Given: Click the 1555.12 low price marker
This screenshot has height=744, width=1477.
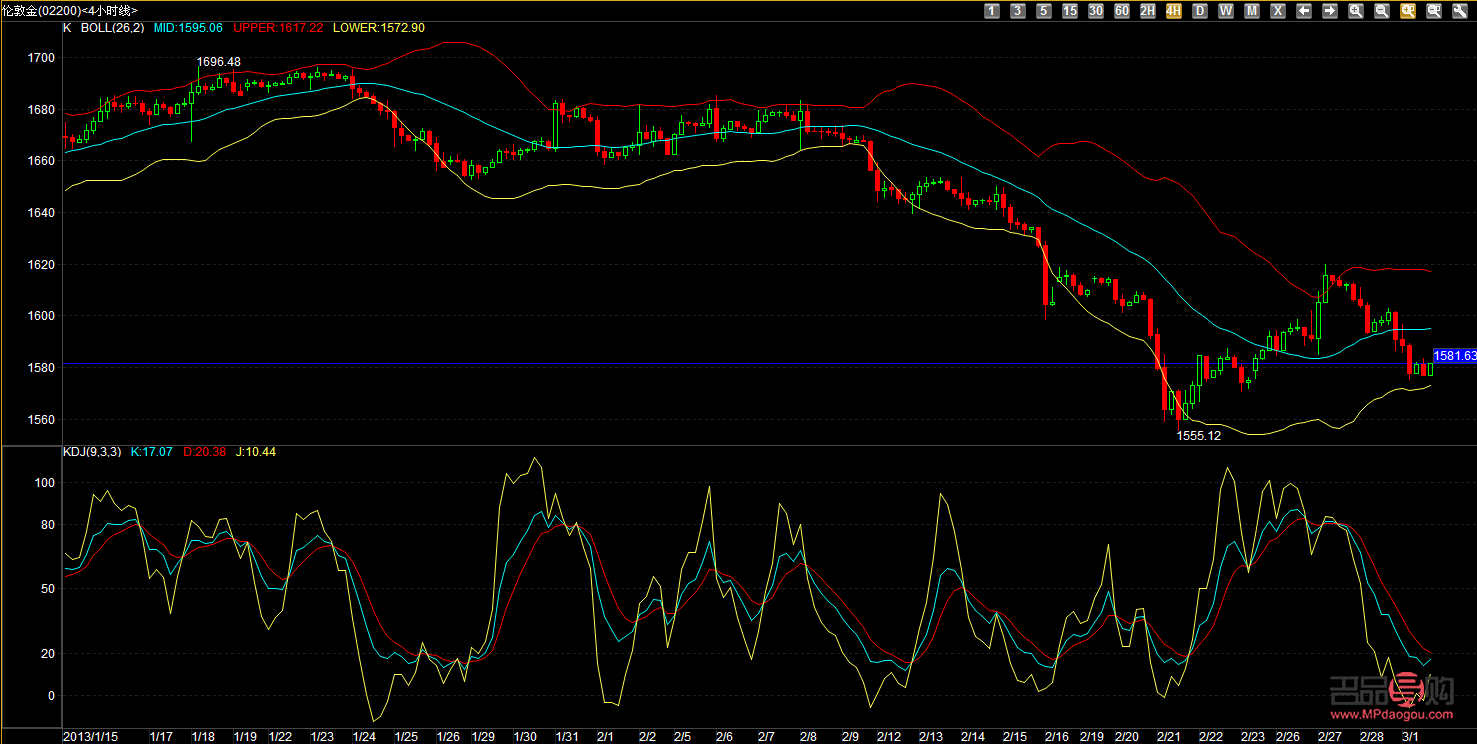Looking at the screenshot, I should 1198,436.
